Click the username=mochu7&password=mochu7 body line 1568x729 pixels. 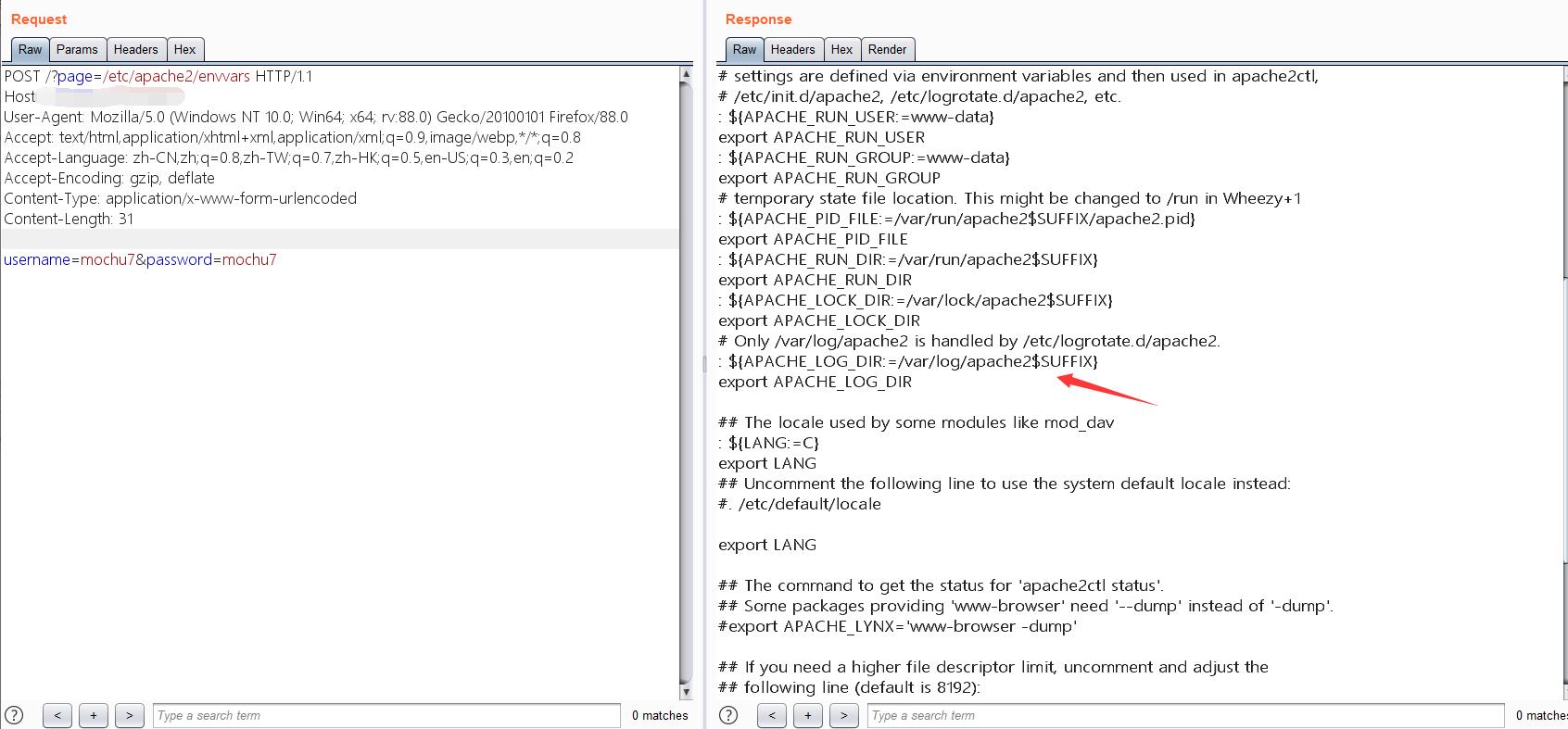point(140,259)
